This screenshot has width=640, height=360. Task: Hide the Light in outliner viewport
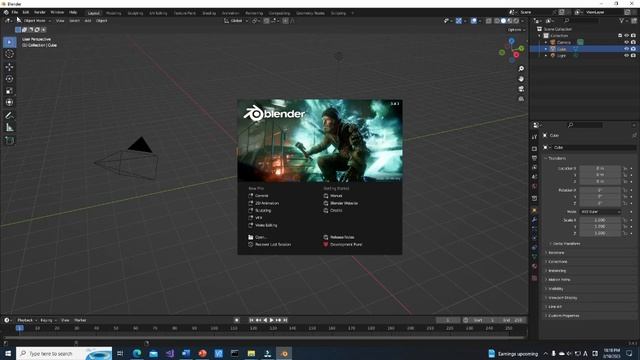[627, 55]
